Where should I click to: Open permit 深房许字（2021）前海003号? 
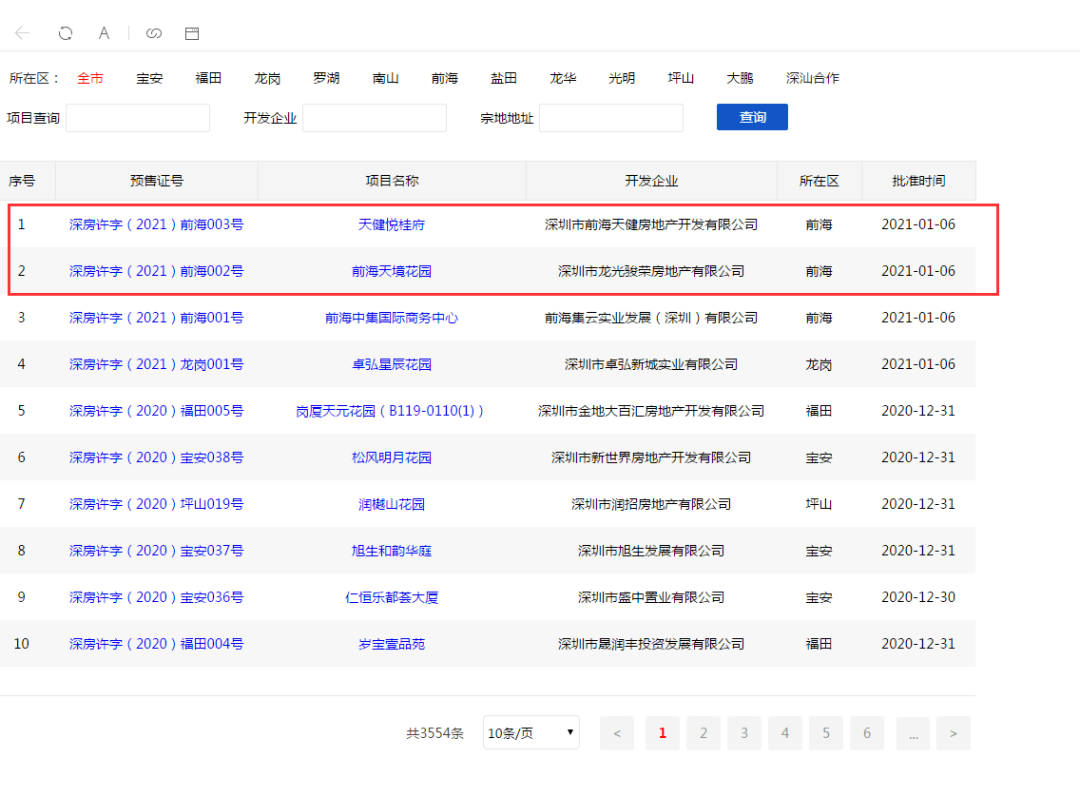[x=156, y=225]
